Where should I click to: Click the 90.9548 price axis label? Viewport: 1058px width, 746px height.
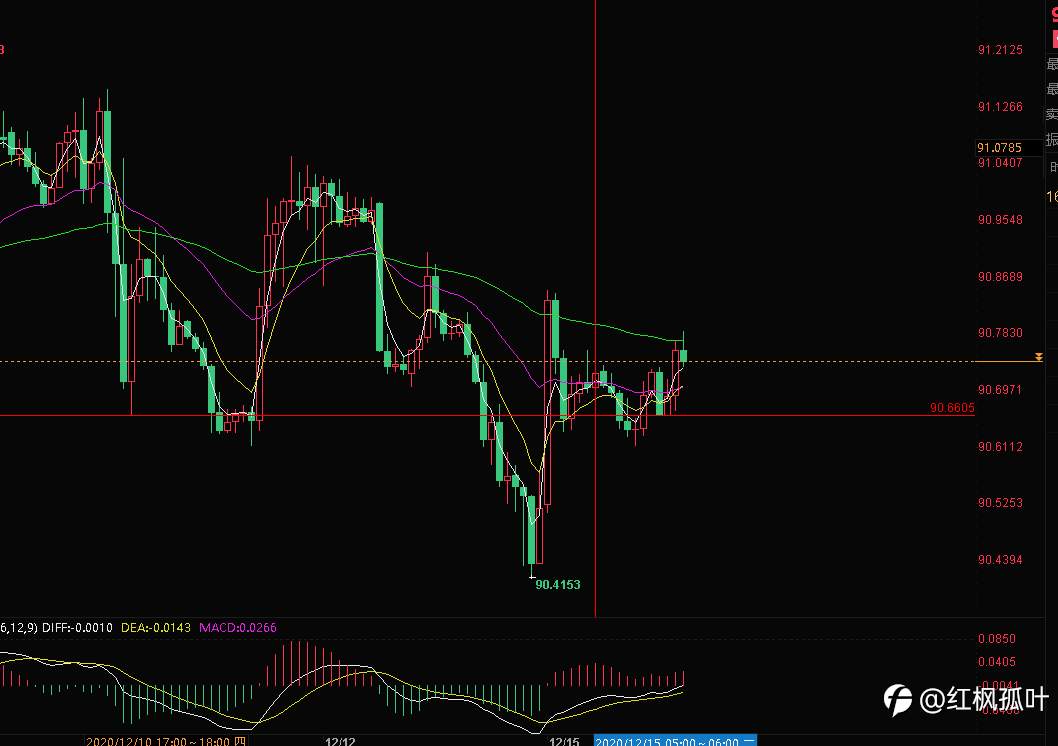(x=1000, y=220)
